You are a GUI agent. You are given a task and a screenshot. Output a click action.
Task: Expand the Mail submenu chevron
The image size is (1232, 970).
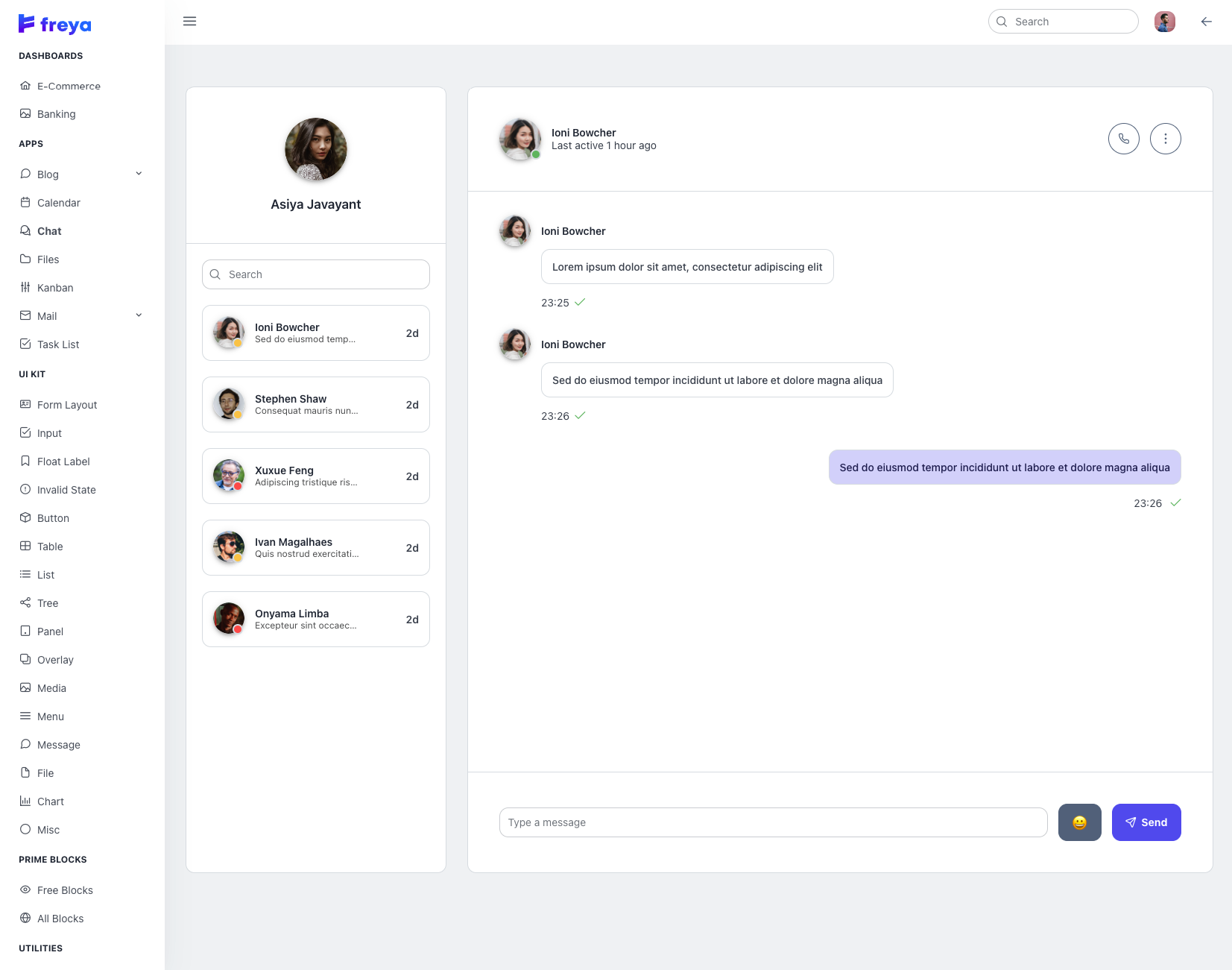point(139,315)
